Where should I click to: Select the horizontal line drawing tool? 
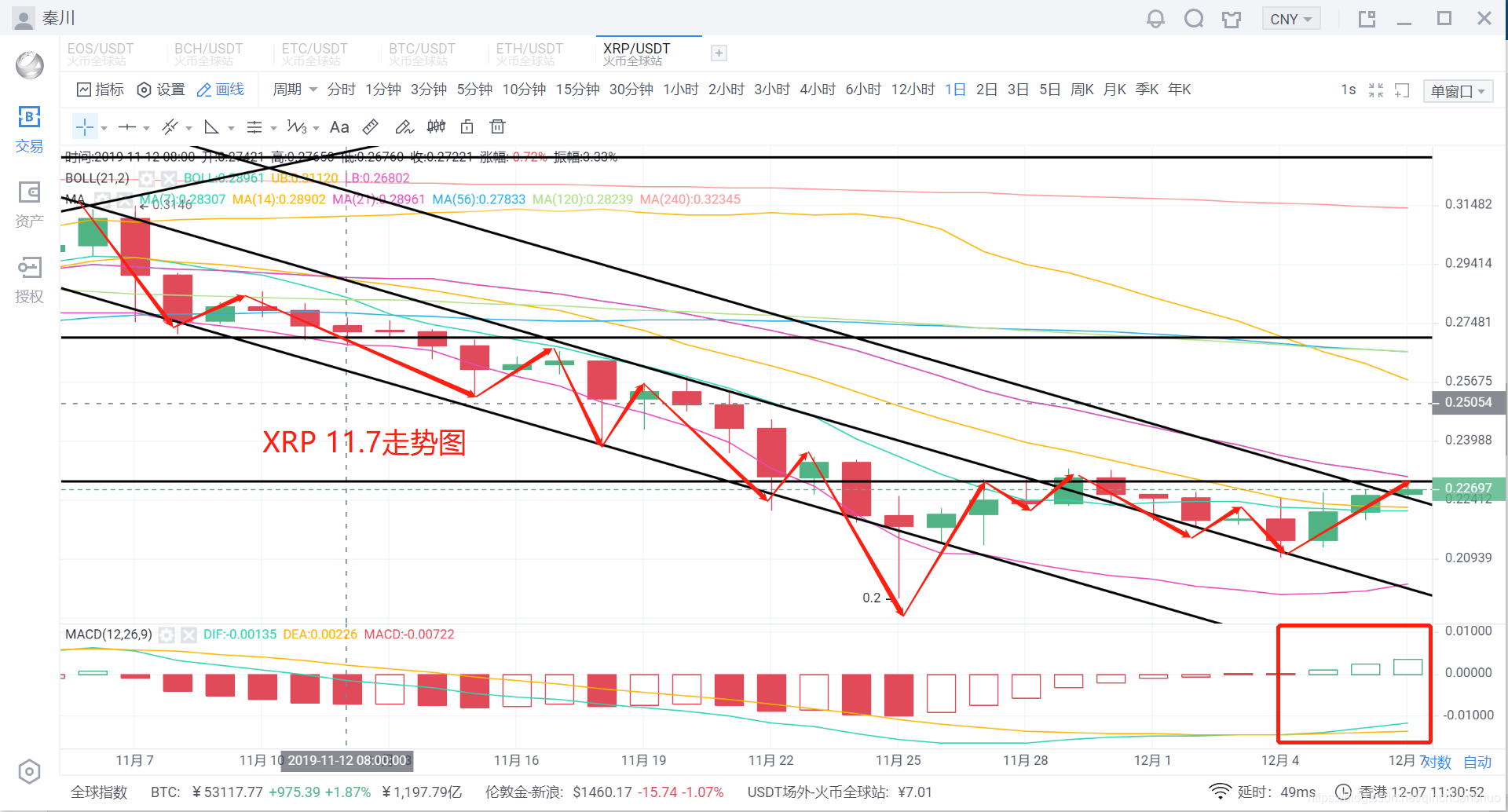[126, 127]
